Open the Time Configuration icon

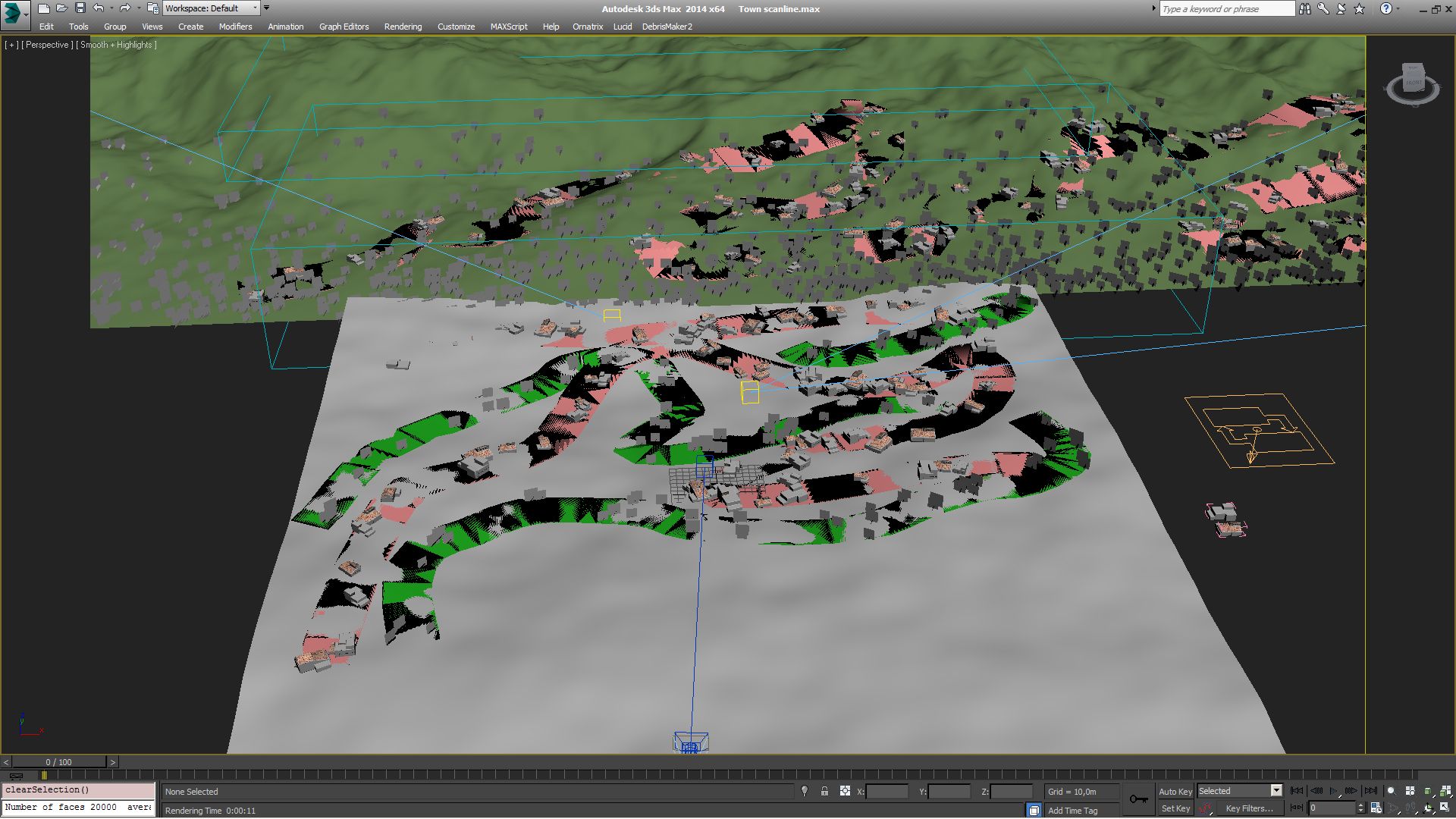(1376, 808)
